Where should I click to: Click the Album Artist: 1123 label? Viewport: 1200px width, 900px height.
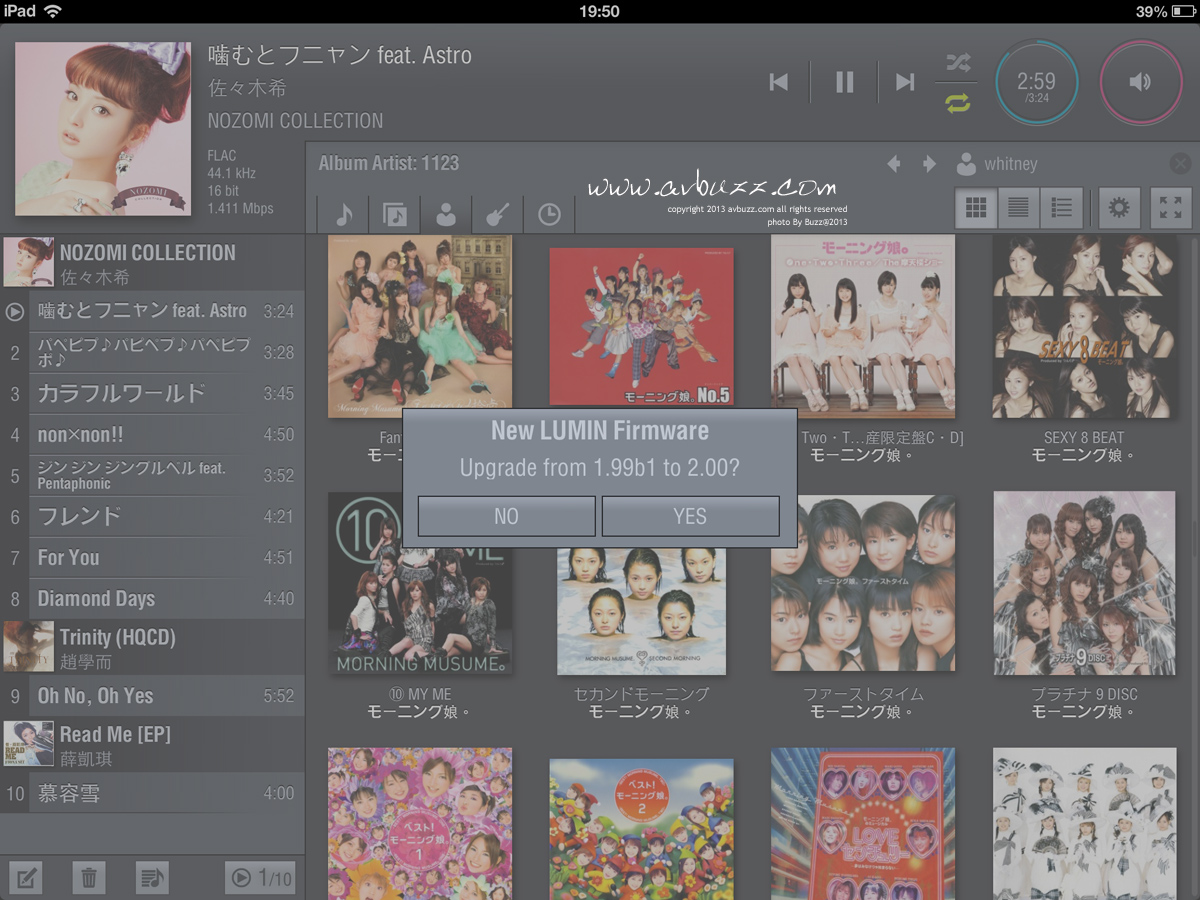389,164
